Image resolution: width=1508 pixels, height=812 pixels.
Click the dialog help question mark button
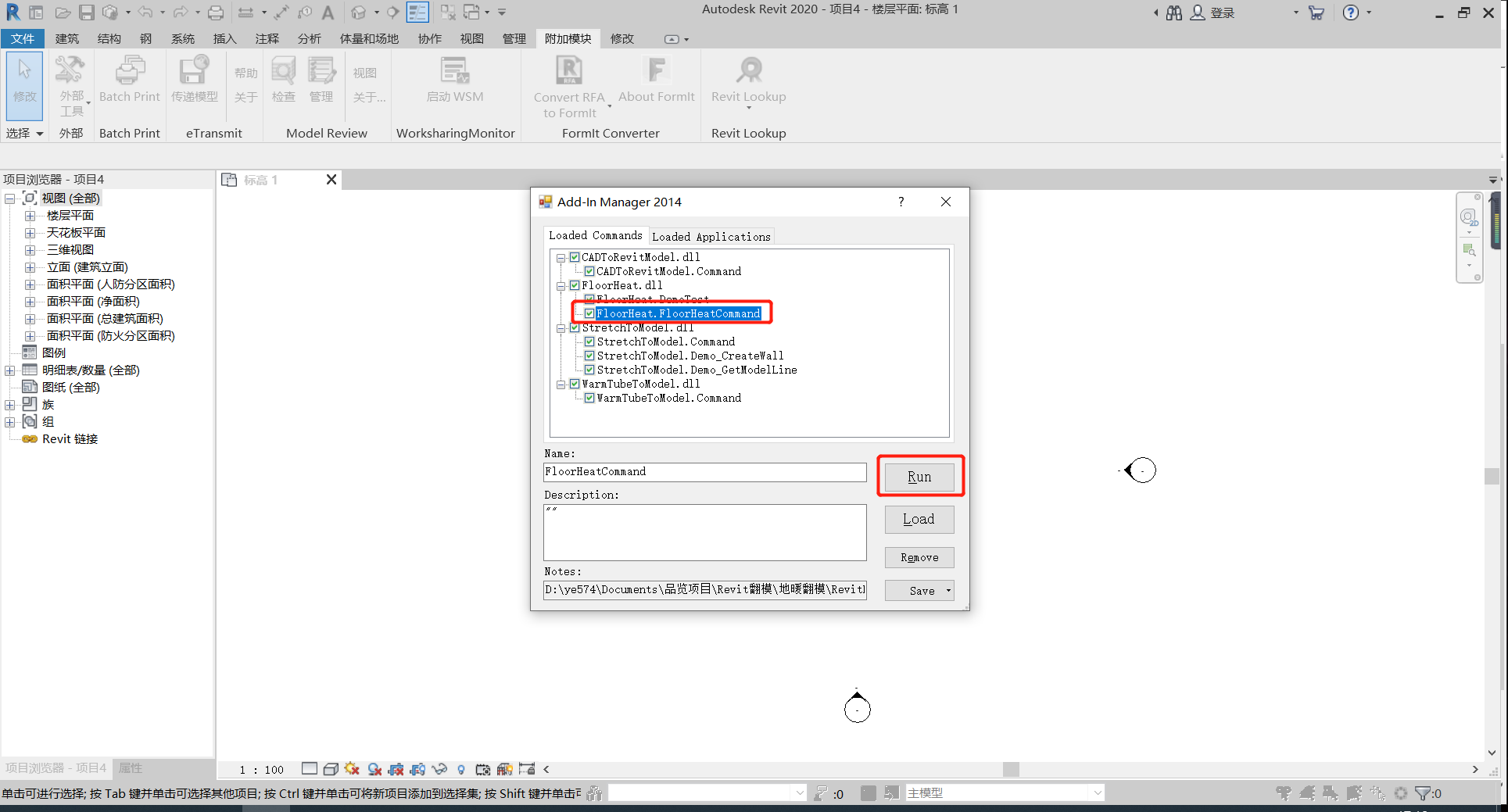(901, 202)
